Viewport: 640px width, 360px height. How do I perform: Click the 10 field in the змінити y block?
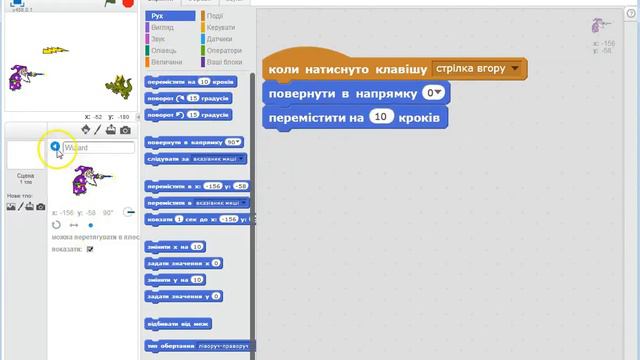click(x=197, y=280)
